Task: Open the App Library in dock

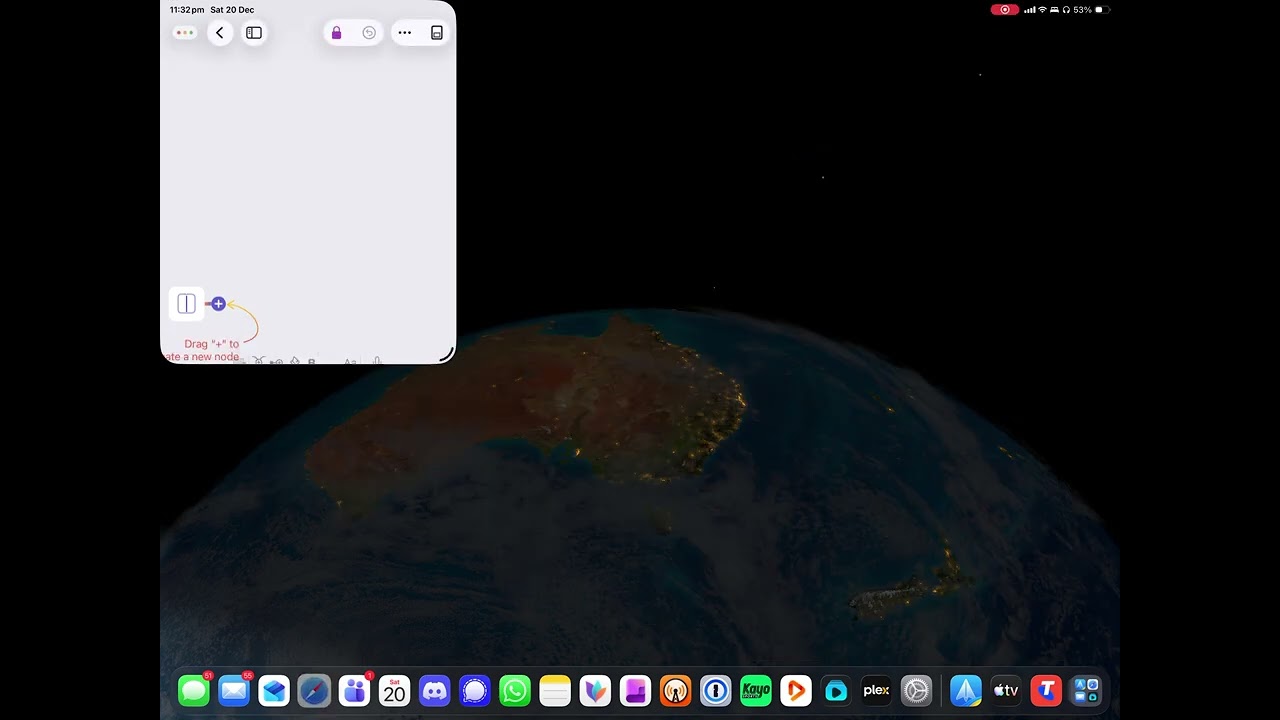Action: 1086,691
